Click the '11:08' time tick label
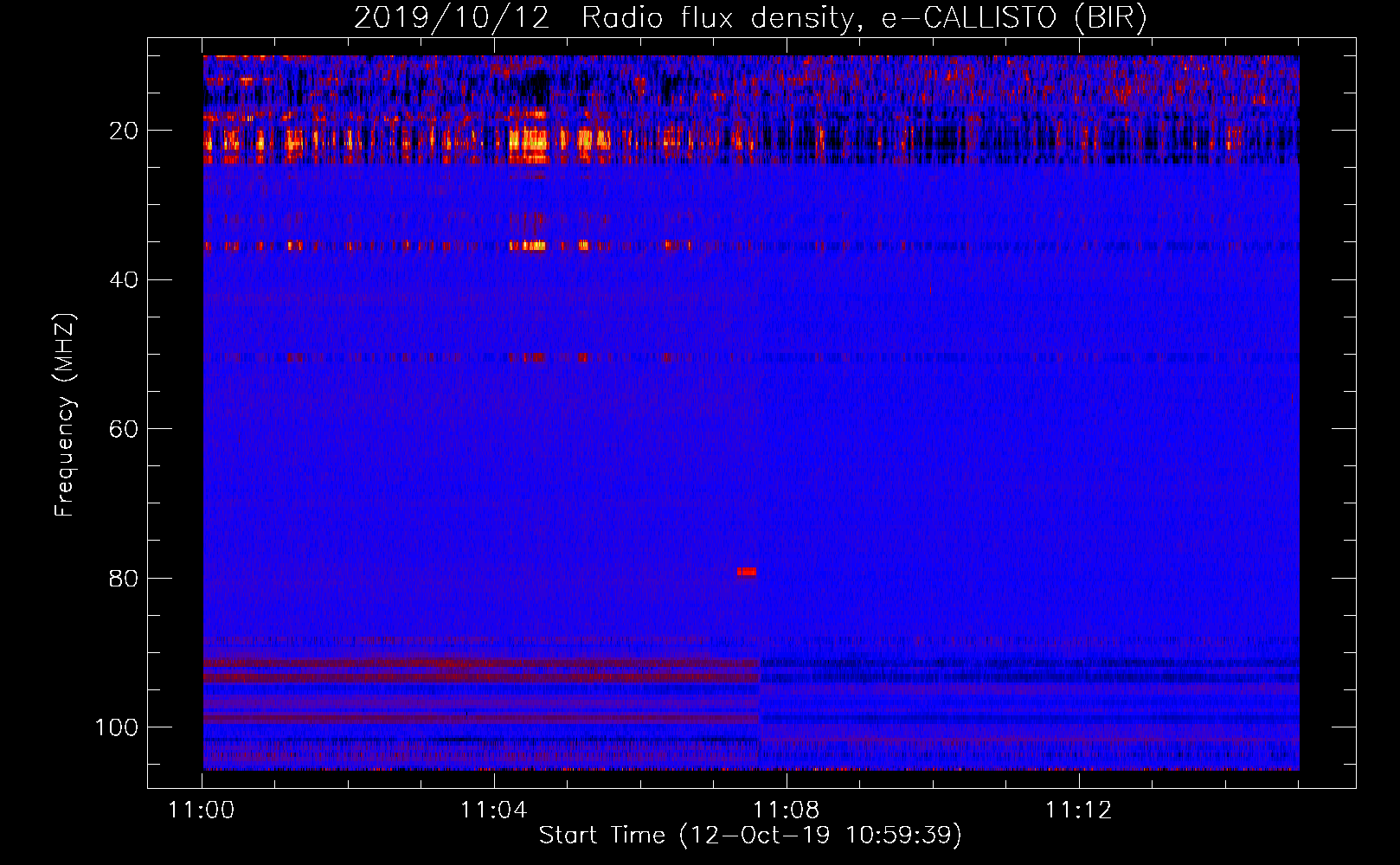Image resolution: width=1400 pixels, height=865 pixels. (x=786, y=811)
